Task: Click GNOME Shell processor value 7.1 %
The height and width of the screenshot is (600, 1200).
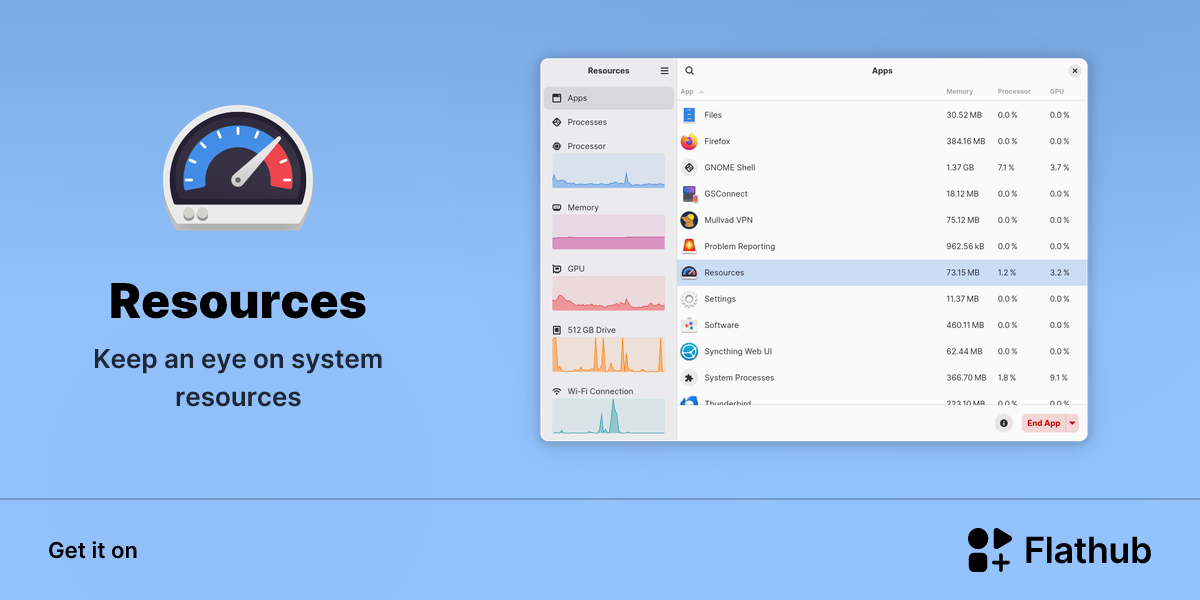Action: pos(1006,168)
